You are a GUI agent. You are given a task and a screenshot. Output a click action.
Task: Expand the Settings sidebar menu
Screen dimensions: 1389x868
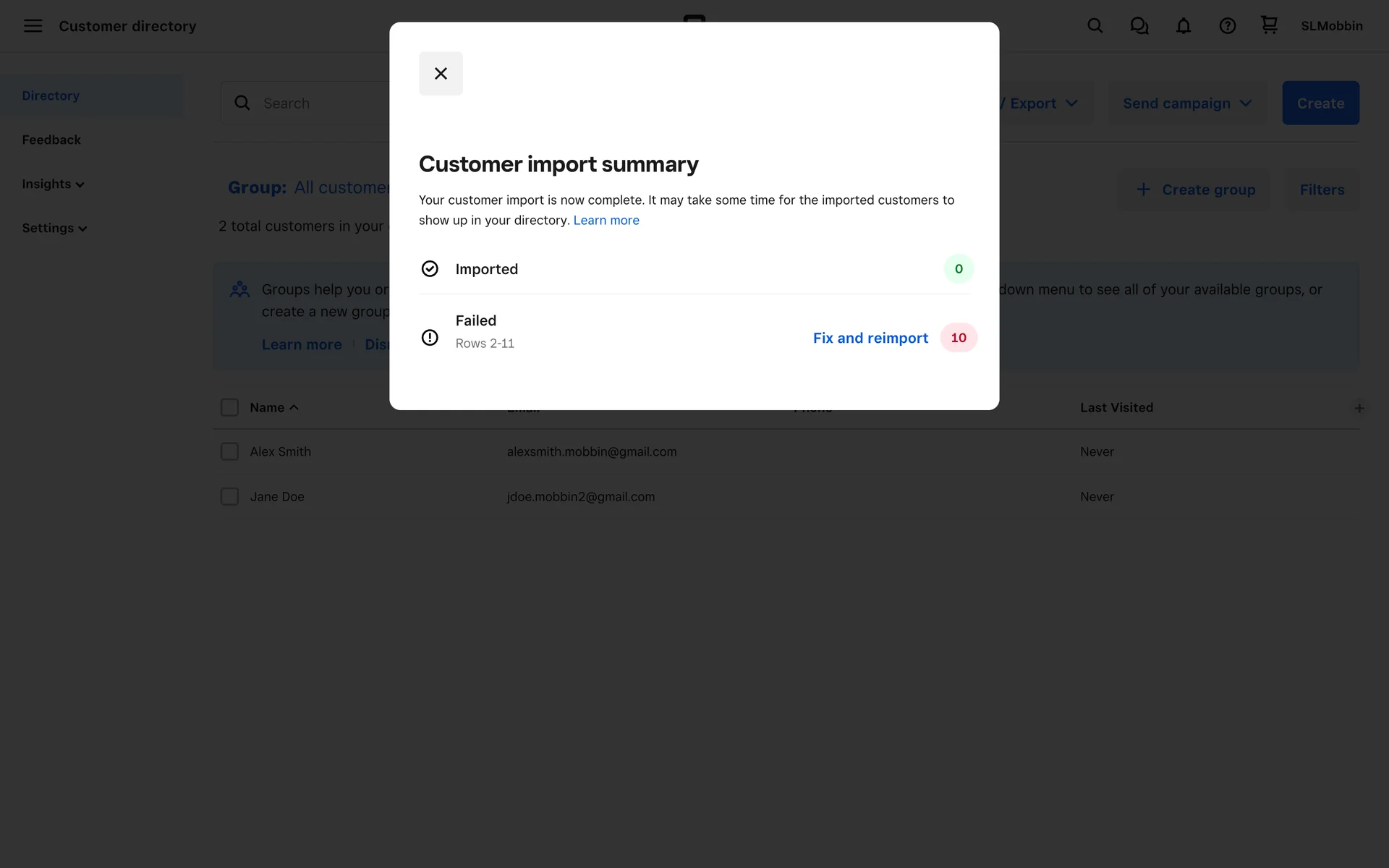[54, 228]
